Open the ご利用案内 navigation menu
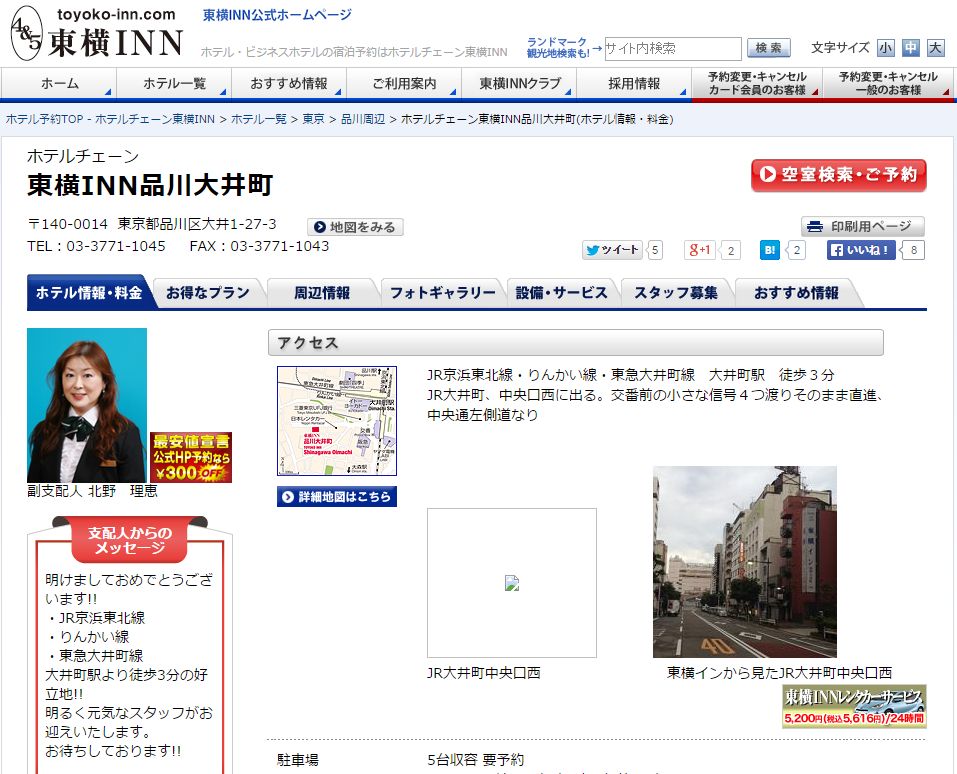This screenshot has width=957, height=774. pos(404,84)
